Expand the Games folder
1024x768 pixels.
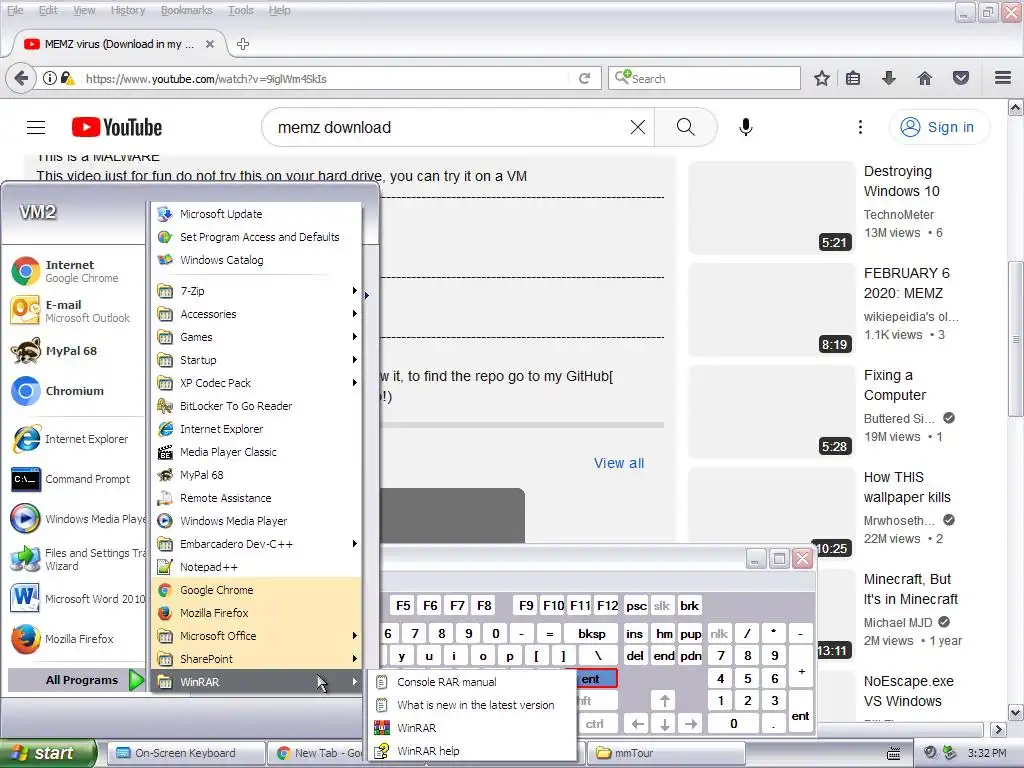(257, 337)
